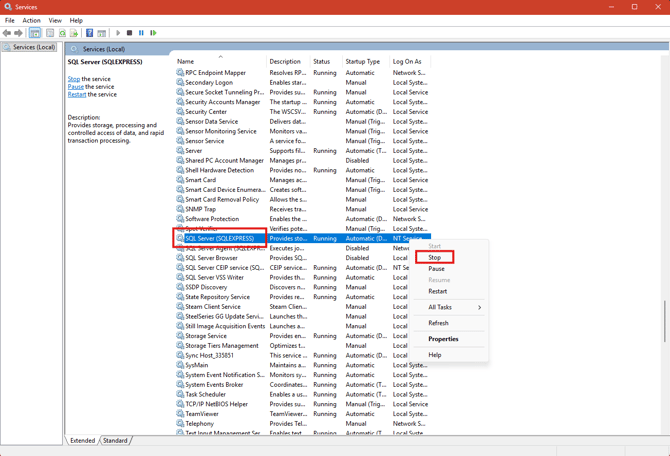
Task: Switch to the Standard tab
Action: click(116, 440)
